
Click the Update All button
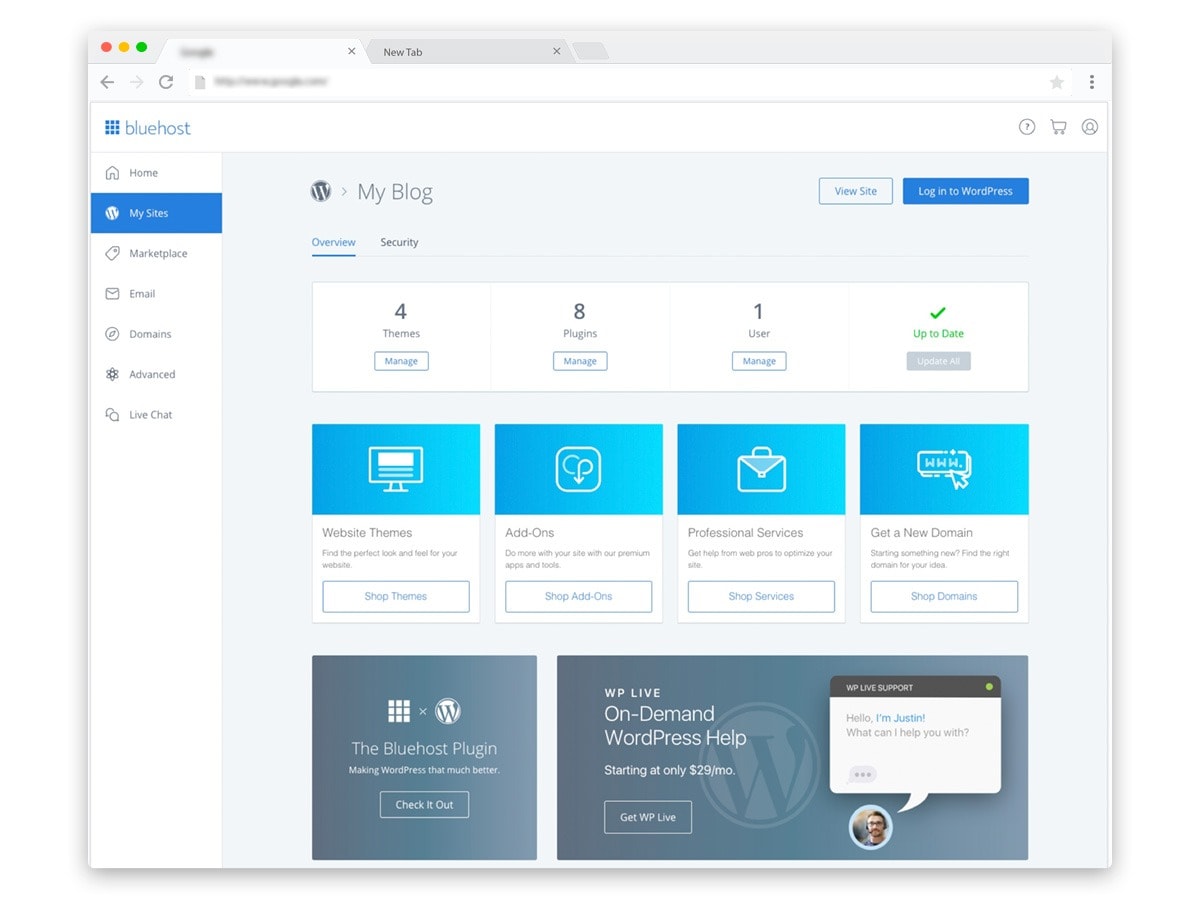(x=938, y=361)
